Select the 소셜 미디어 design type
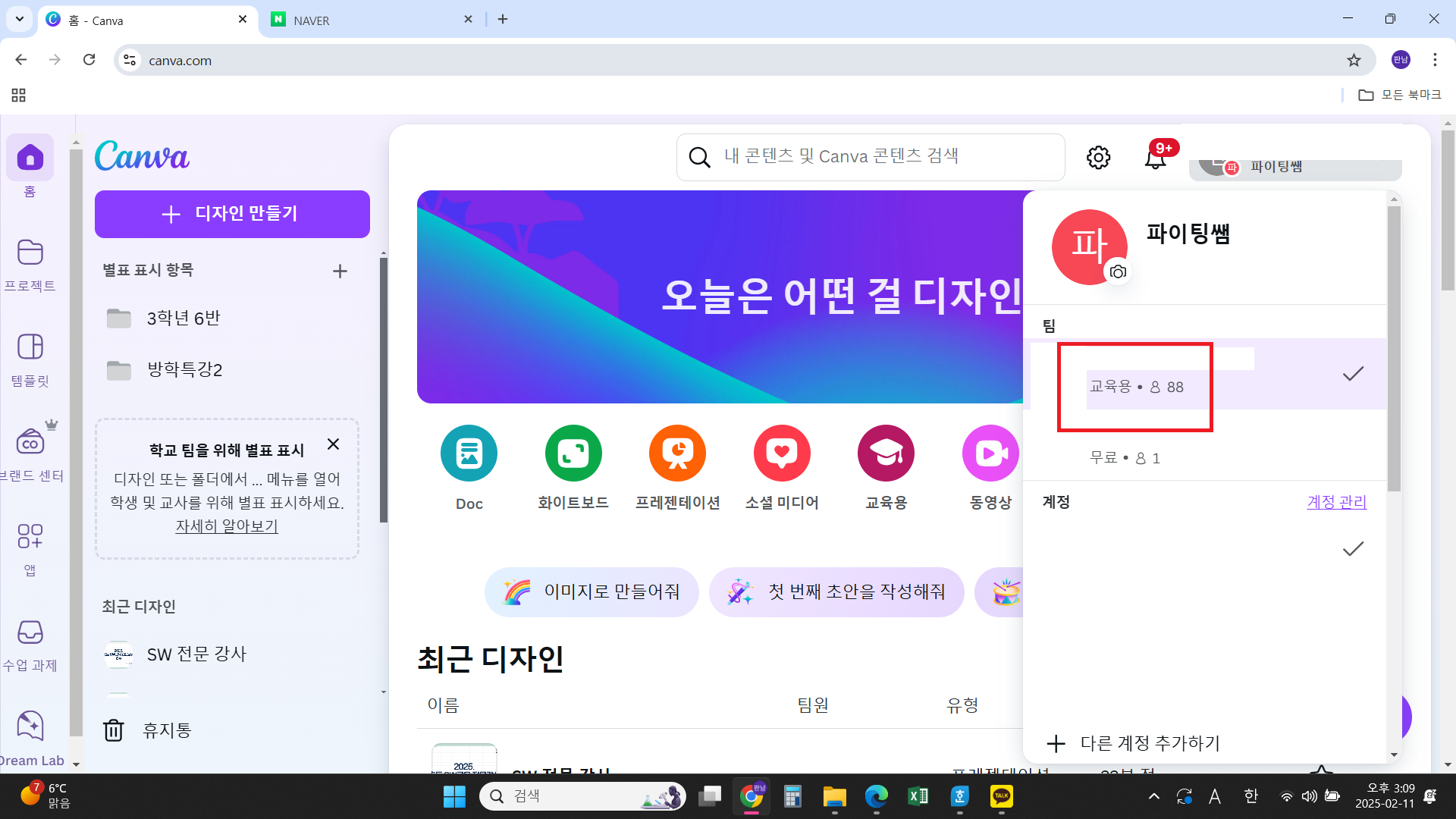Image resolution: width=1456 pixels, height=819 pixels. click(782, 453)
